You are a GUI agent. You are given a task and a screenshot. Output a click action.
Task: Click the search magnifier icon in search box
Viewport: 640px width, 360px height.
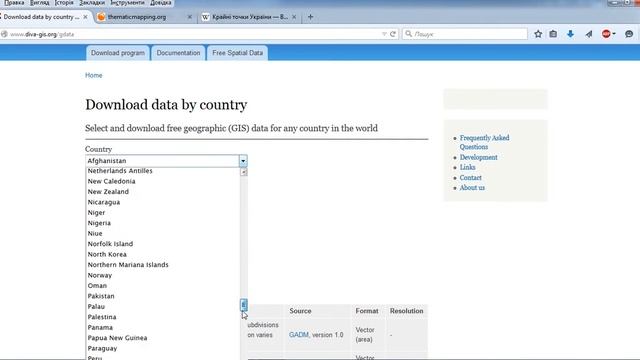[x=409, y=34]
